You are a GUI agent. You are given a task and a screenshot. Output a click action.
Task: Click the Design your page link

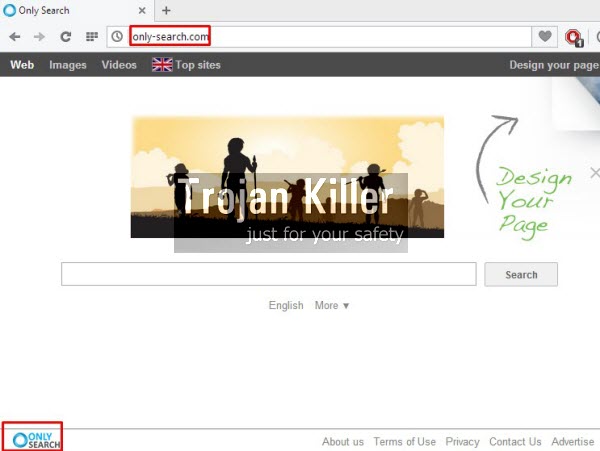pyautogui.click(x=553, y=65)
